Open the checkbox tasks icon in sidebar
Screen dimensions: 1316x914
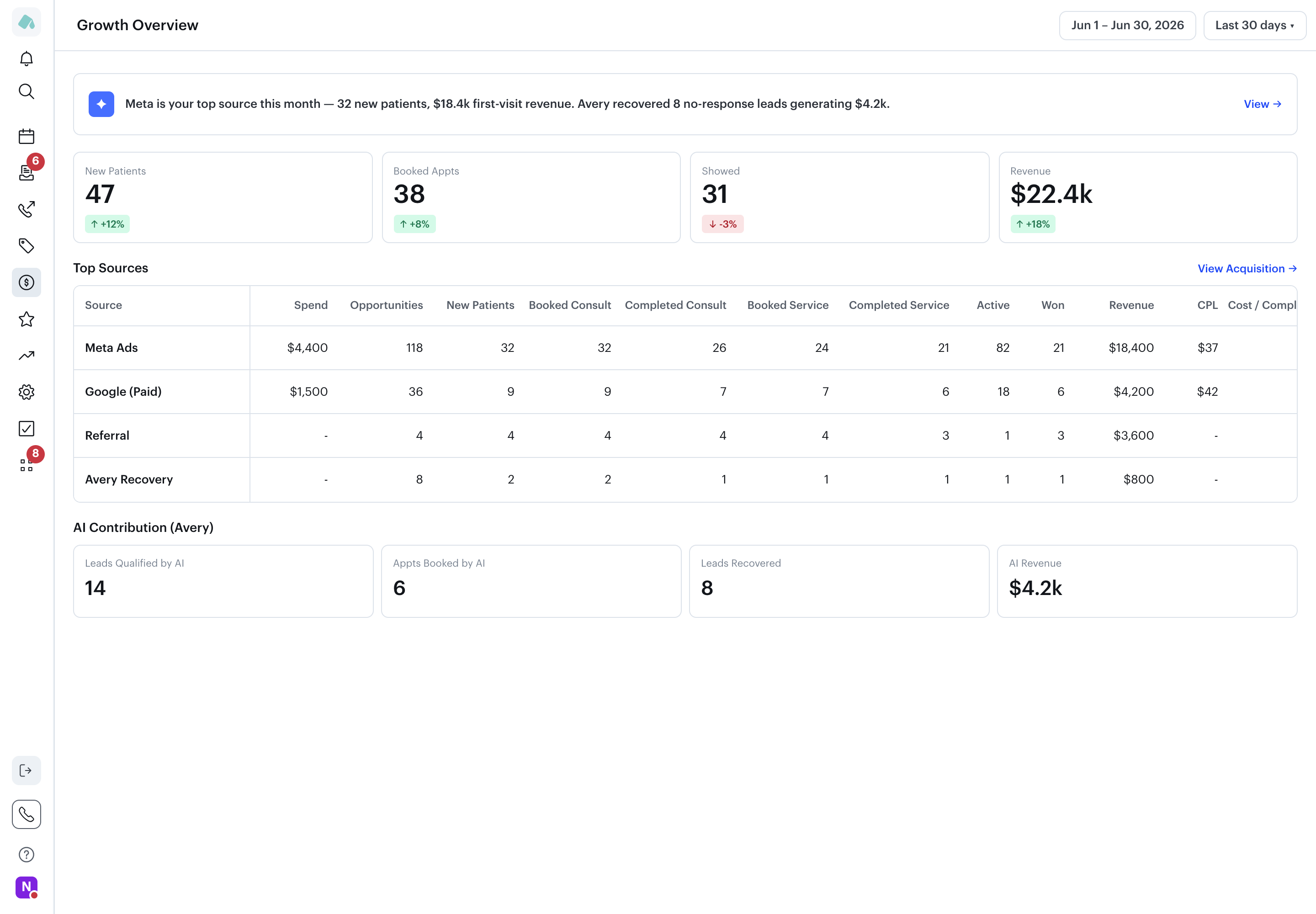pyautogui.click(x=27, y=428)
